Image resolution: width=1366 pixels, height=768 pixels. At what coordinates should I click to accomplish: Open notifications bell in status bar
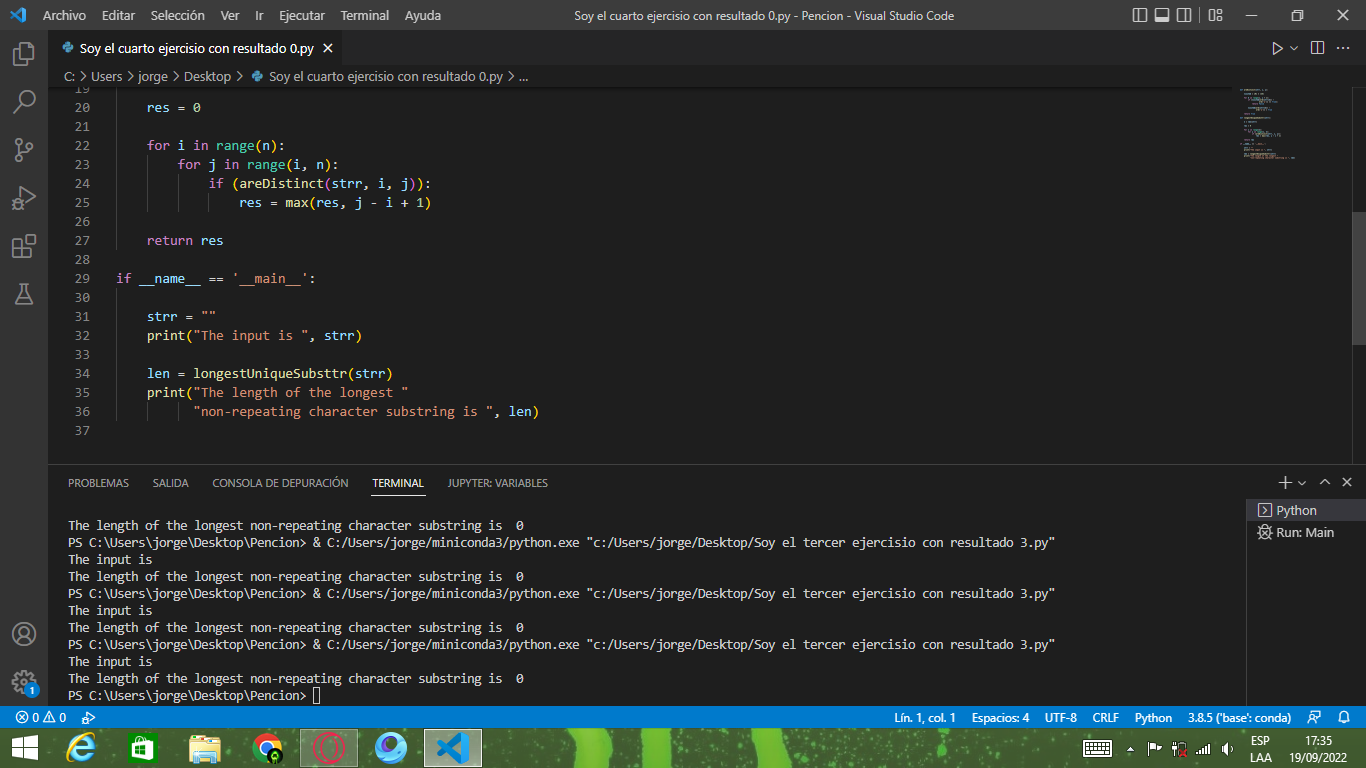[x=1344, y=717]
